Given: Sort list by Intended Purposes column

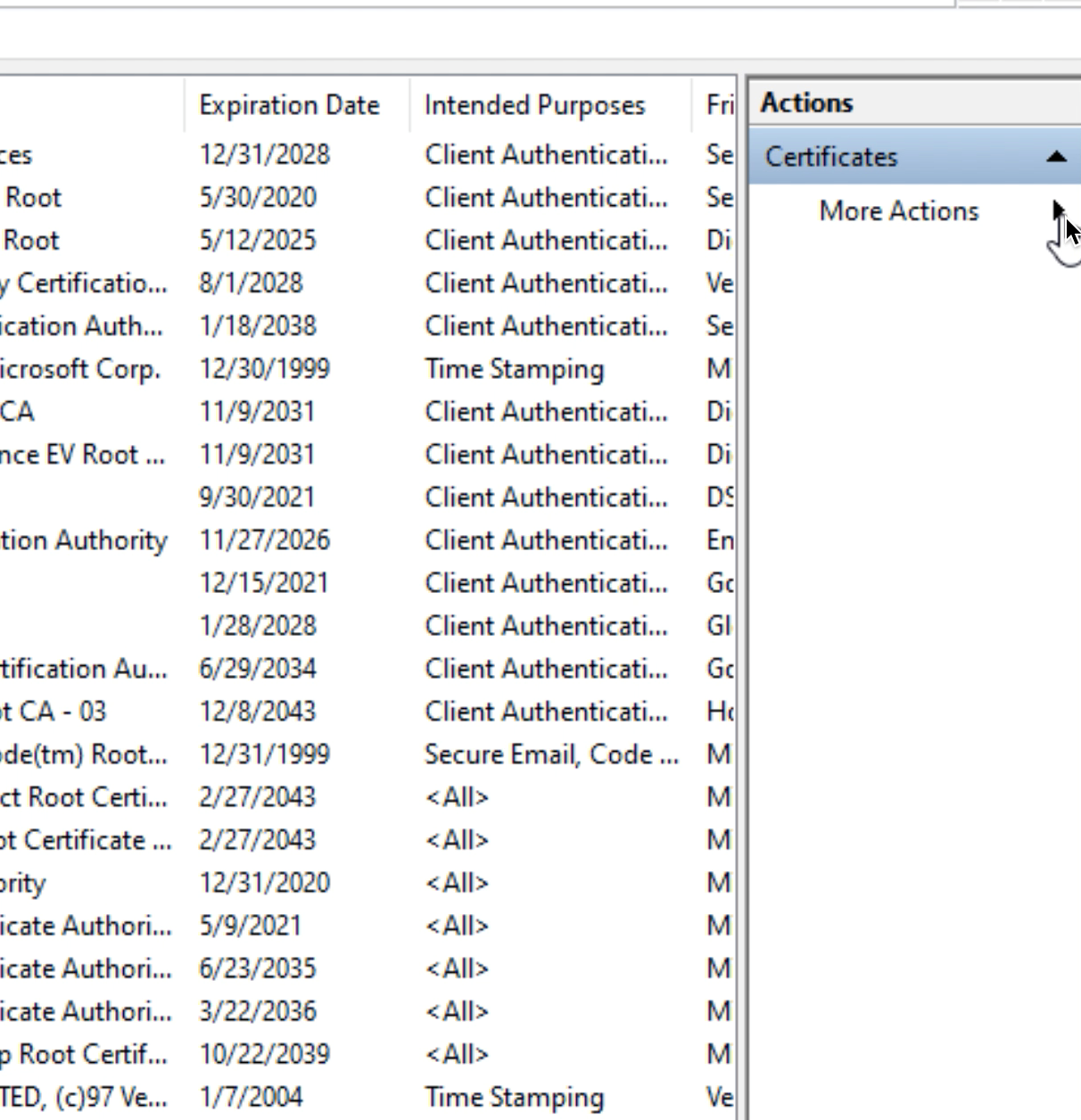Looking at the screenshot, I should tap(535, 104).
